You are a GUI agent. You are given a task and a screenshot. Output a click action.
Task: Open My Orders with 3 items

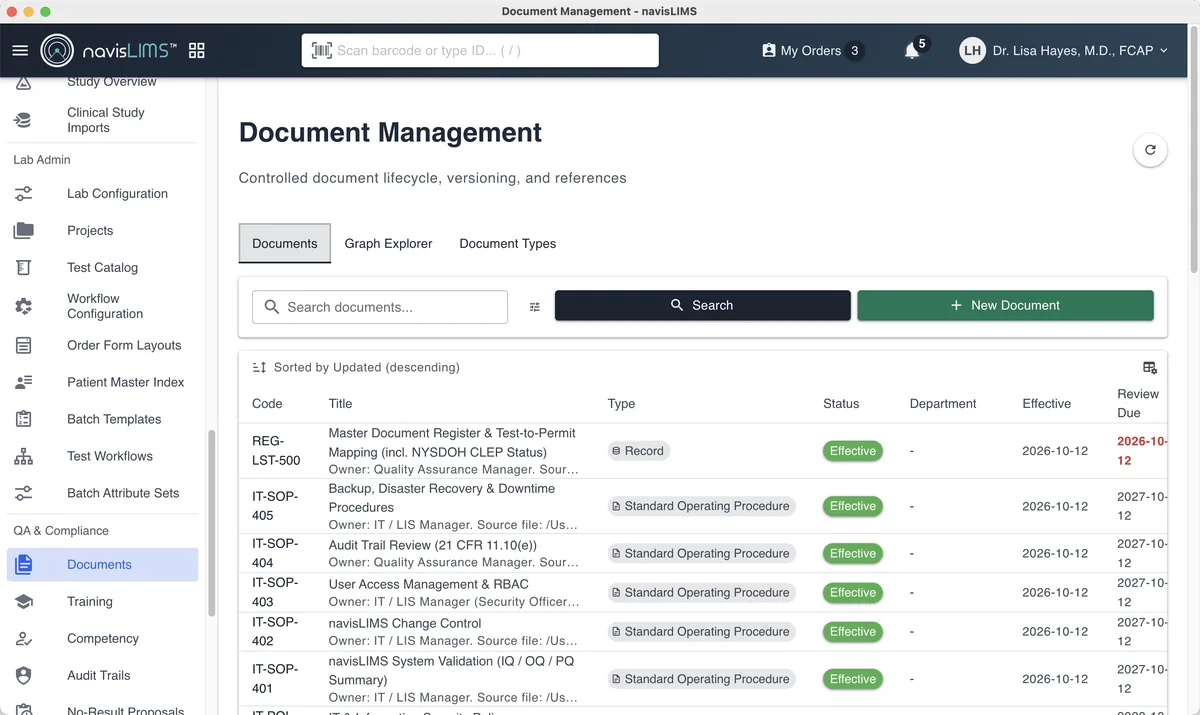pos(812,50)
